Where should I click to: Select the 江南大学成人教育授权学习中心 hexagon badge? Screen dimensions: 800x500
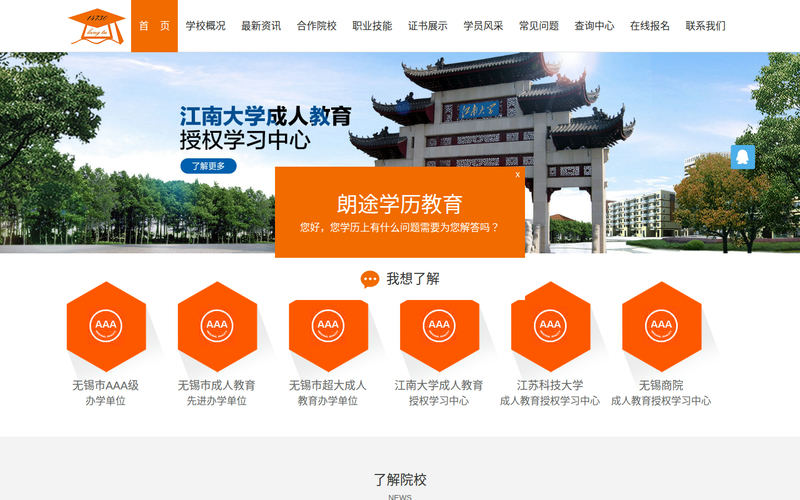[x=439, y=335]
